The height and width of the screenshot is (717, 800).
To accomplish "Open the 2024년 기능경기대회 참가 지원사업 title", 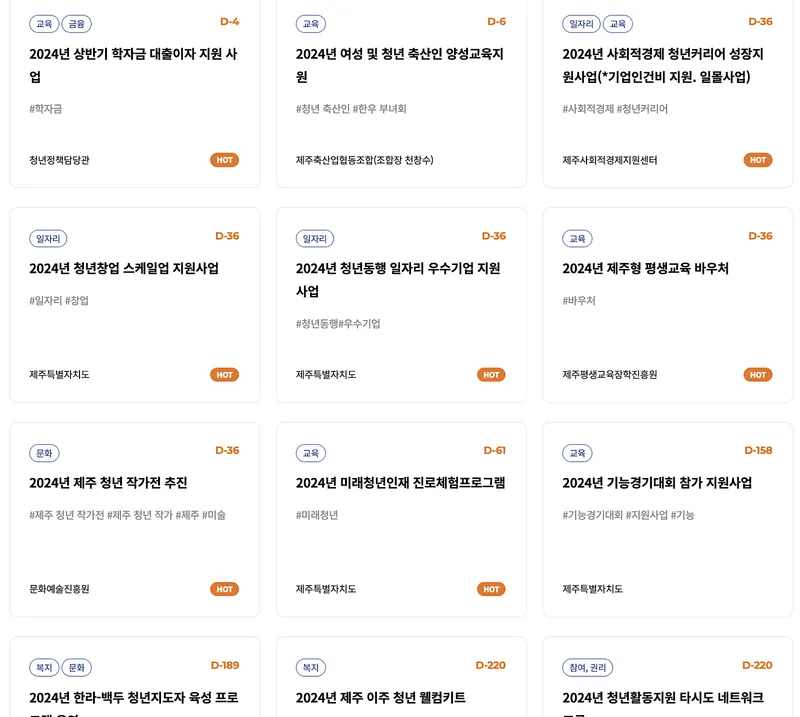I will pos(657,483).
